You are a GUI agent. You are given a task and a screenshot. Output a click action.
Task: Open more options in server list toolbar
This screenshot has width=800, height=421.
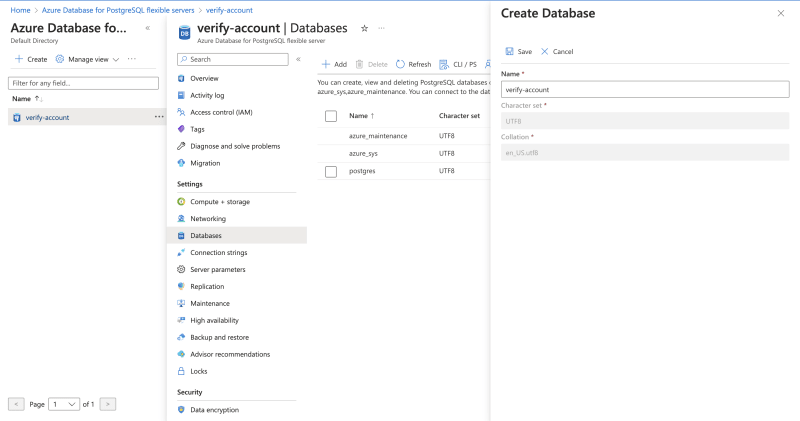(x=132, y=59)
